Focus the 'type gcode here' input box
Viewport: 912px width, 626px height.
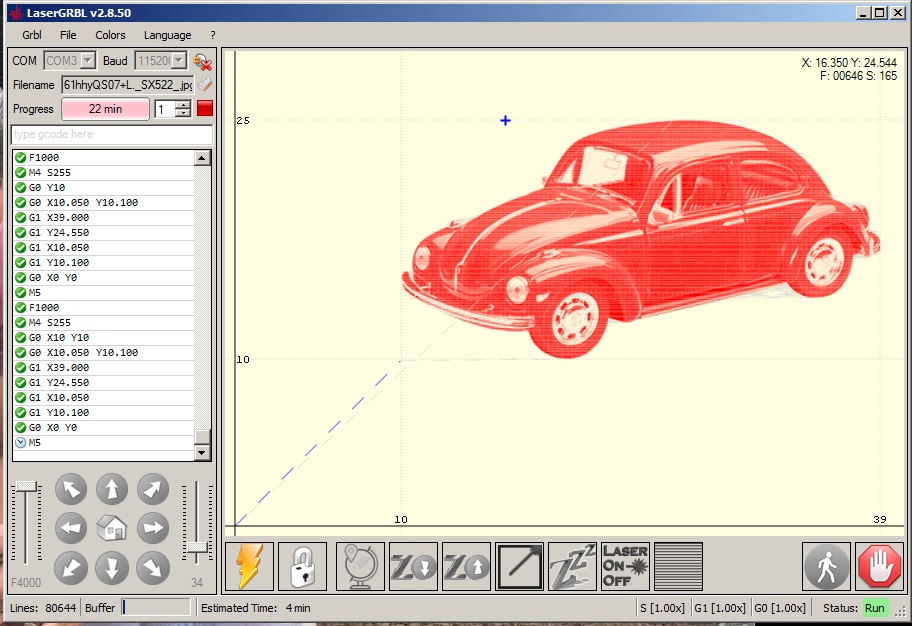pos(112,134)
